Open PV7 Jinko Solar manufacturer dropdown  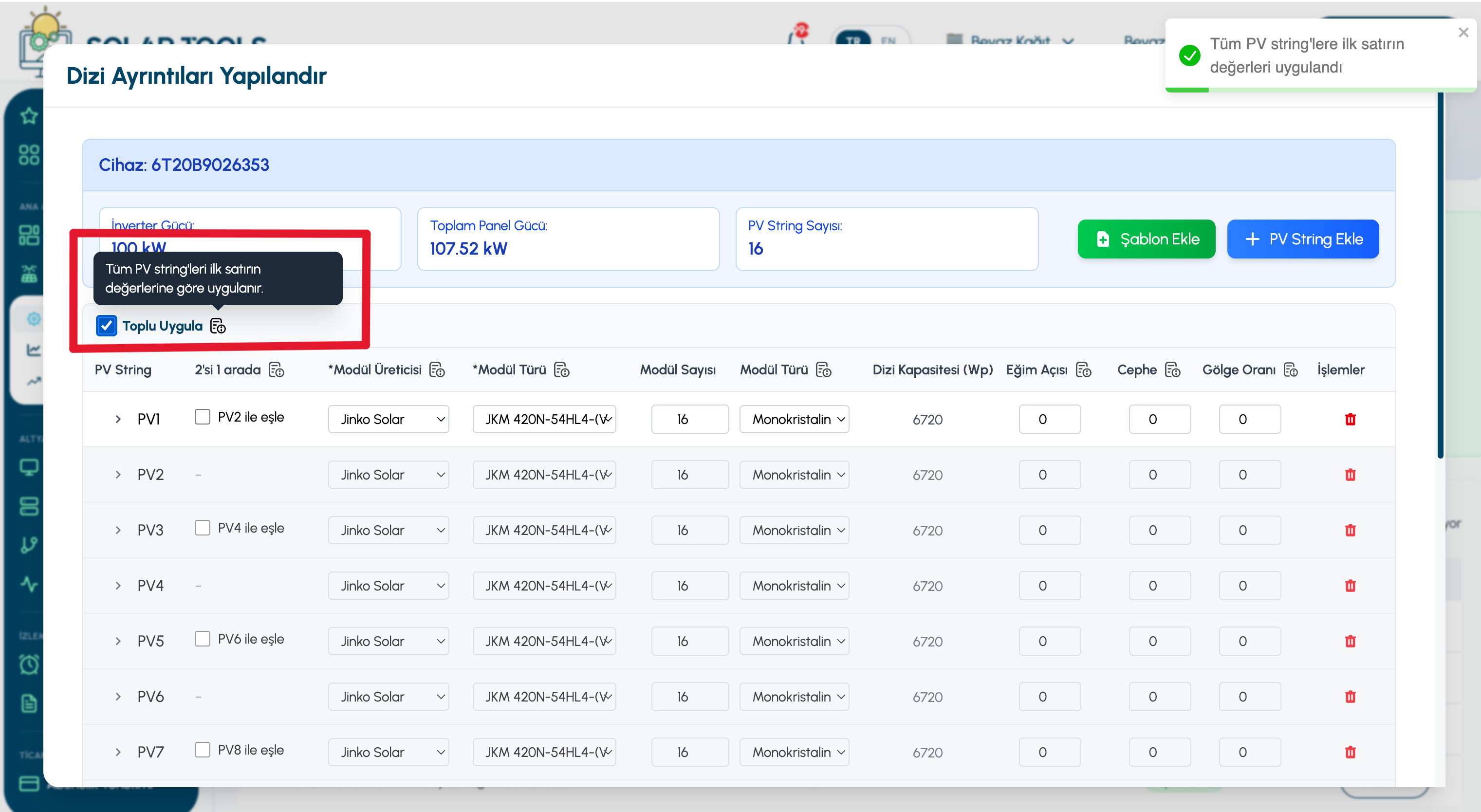coord(389,752)
